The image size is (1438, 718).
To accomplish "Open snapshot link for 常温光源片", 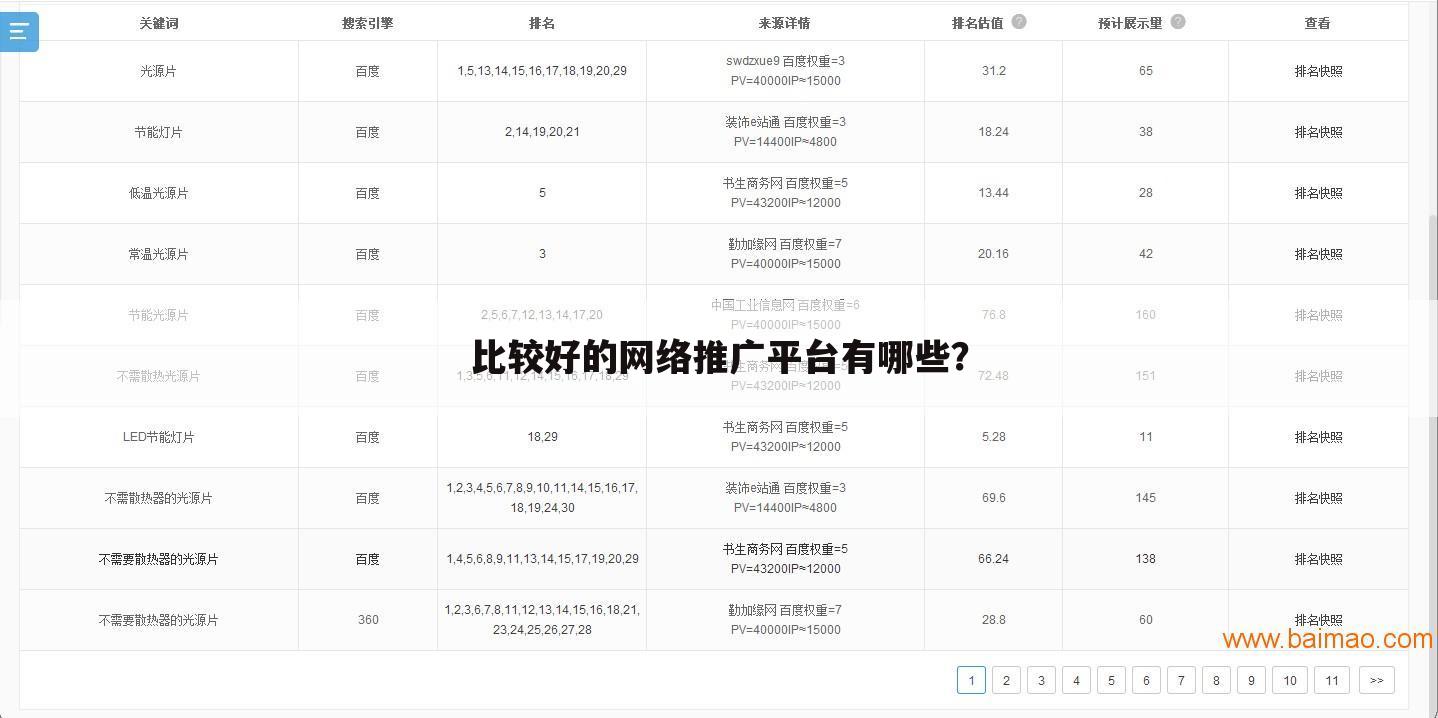I will [x=1318, y=253].
